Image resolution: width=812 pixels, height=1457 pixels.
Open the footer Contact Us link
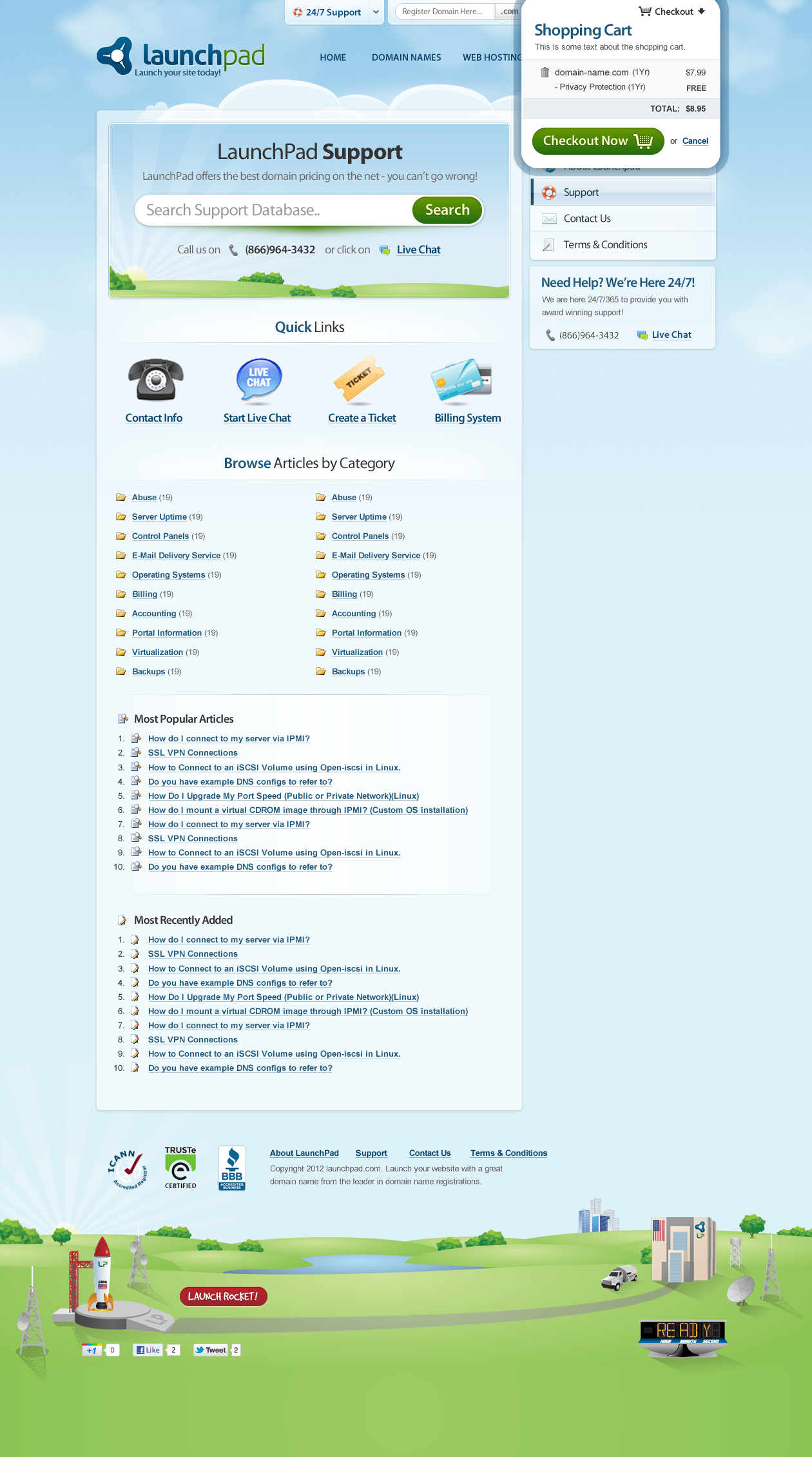[x=430, y=1153]
